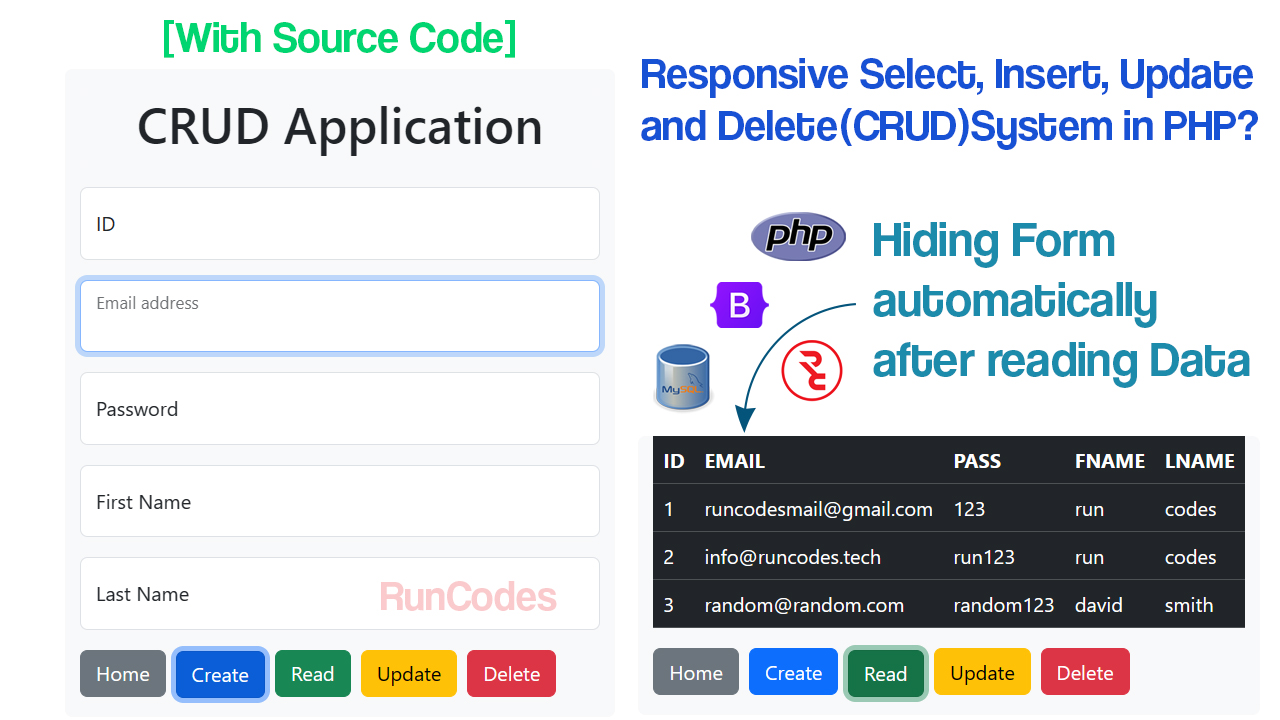1280x720 pixels.
Task: Hit the yellow Update button under the form
Action: click(x=408, y=674)
